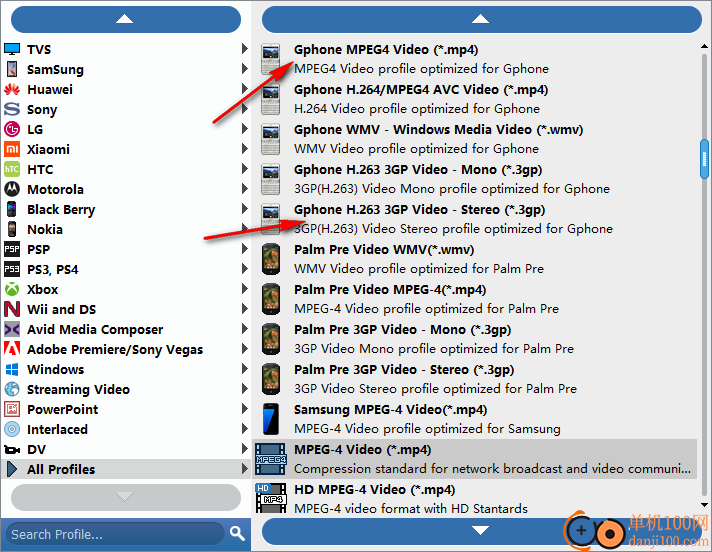Image resolution: width=712 pixels, height=552 pixels.
Task: Select Gphone H.264/MPEG4 AVC Video profile
Action: point(475,99)
